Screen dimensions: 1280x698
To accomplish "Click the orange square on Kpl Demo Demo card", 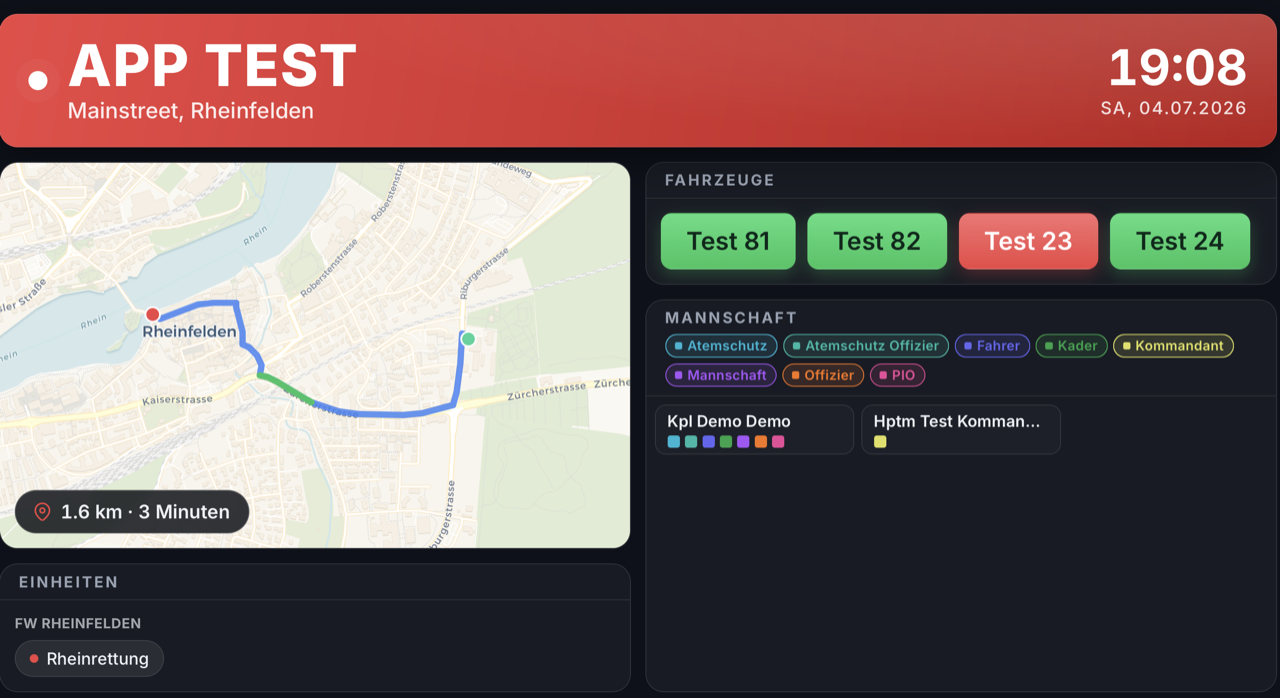I will tap(761, 441).
